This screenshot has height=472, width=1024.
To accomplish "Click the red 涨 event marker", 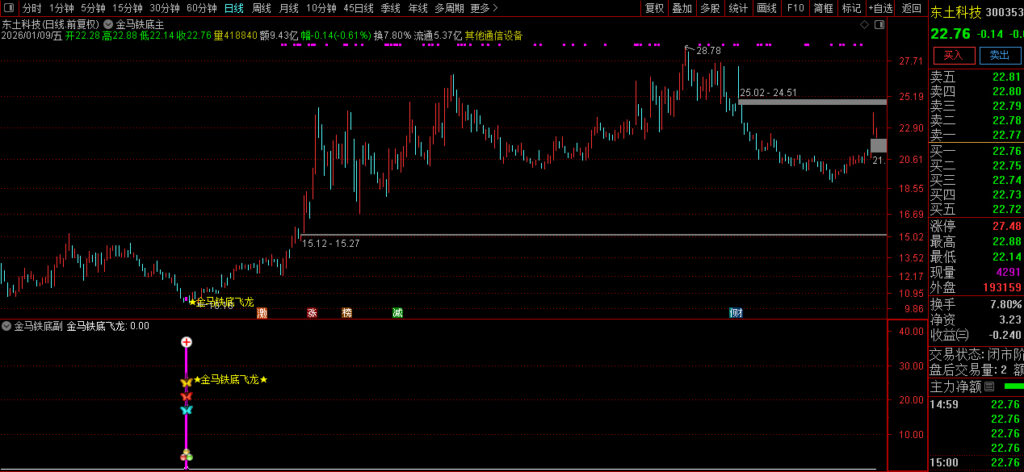I will pos(312,313).
